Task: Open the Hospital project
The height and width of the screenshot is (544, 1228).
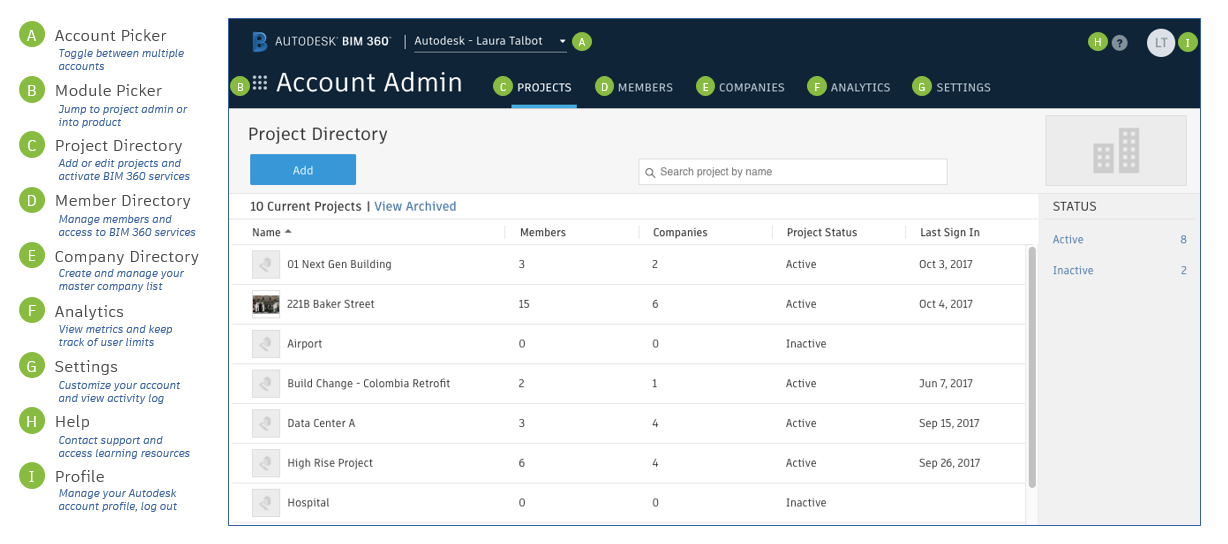Action: tap(308, 502)
